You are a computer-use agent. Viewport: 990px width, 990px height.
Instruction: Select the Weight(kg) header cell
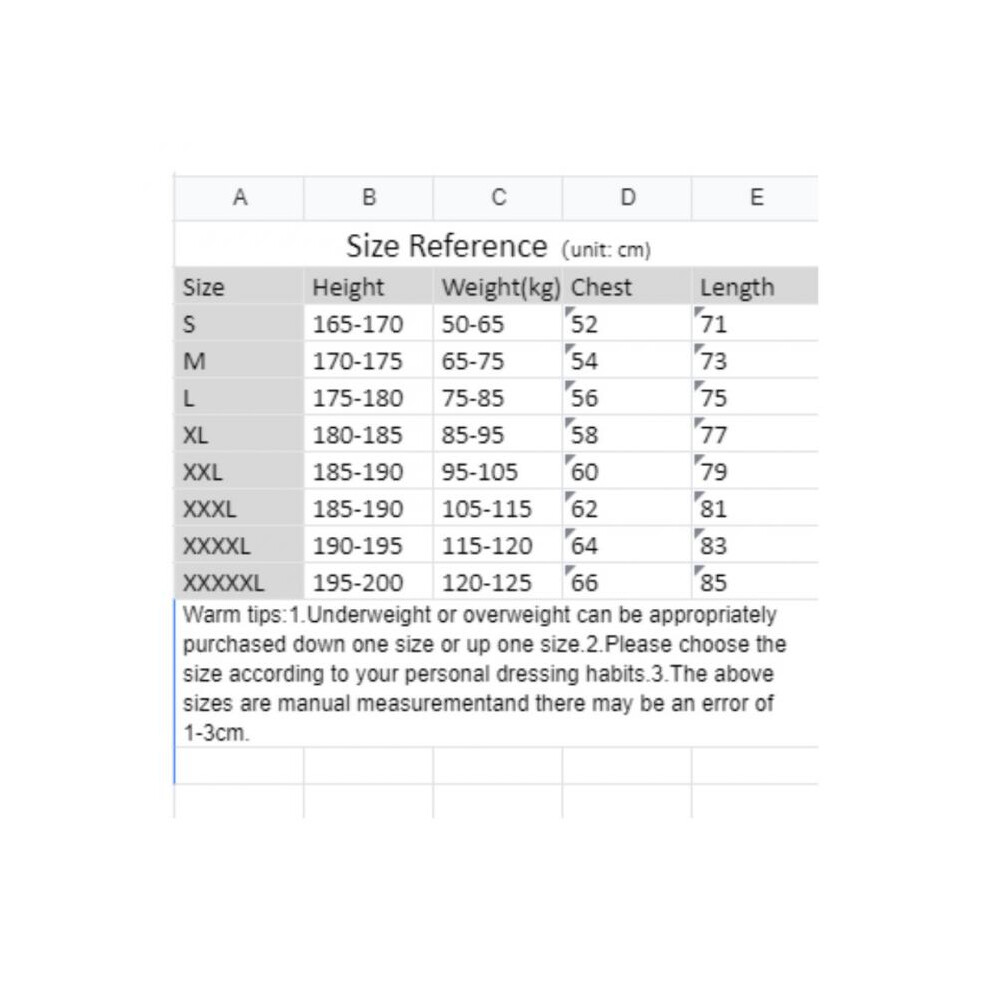[498, 287]
